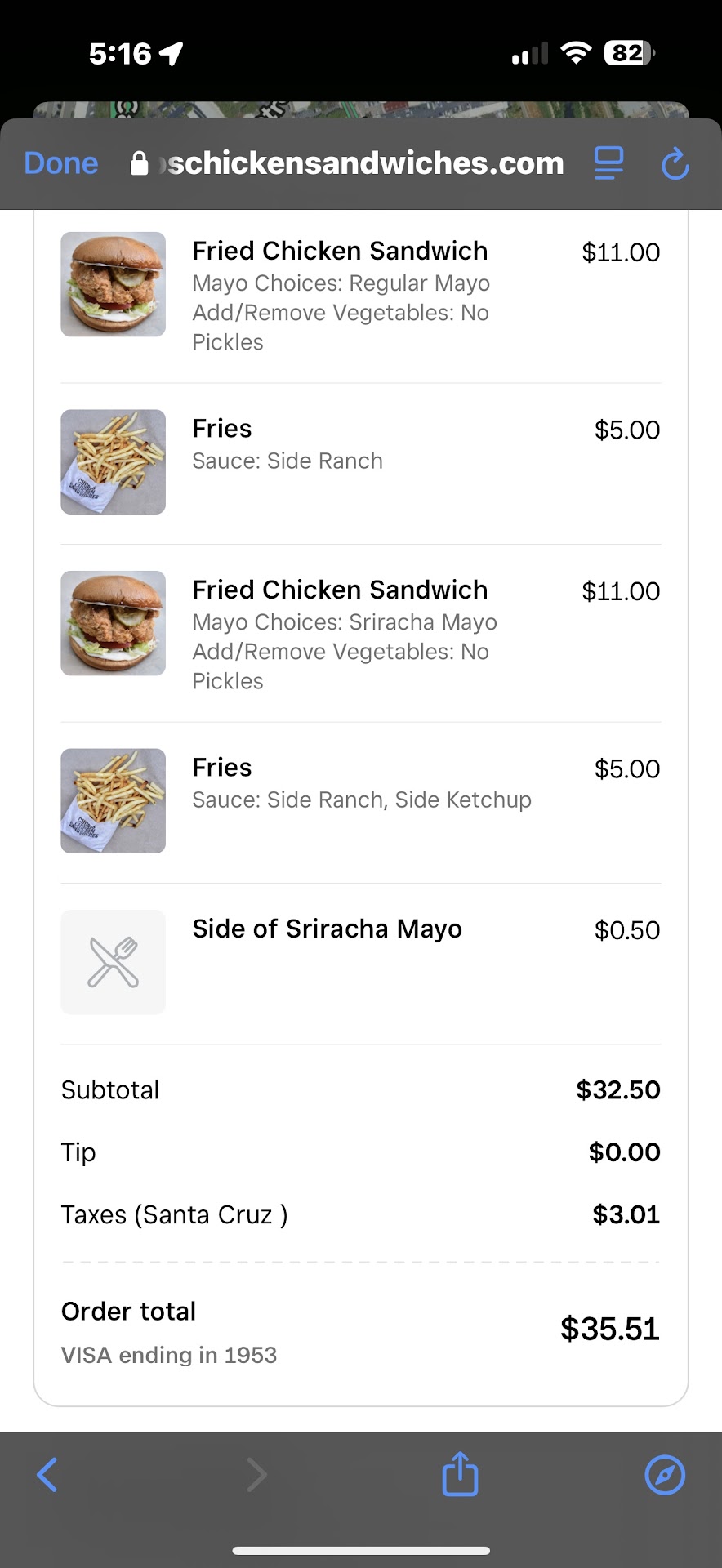
Task: Reload the page with refresh icon
Action: (675, 163)
